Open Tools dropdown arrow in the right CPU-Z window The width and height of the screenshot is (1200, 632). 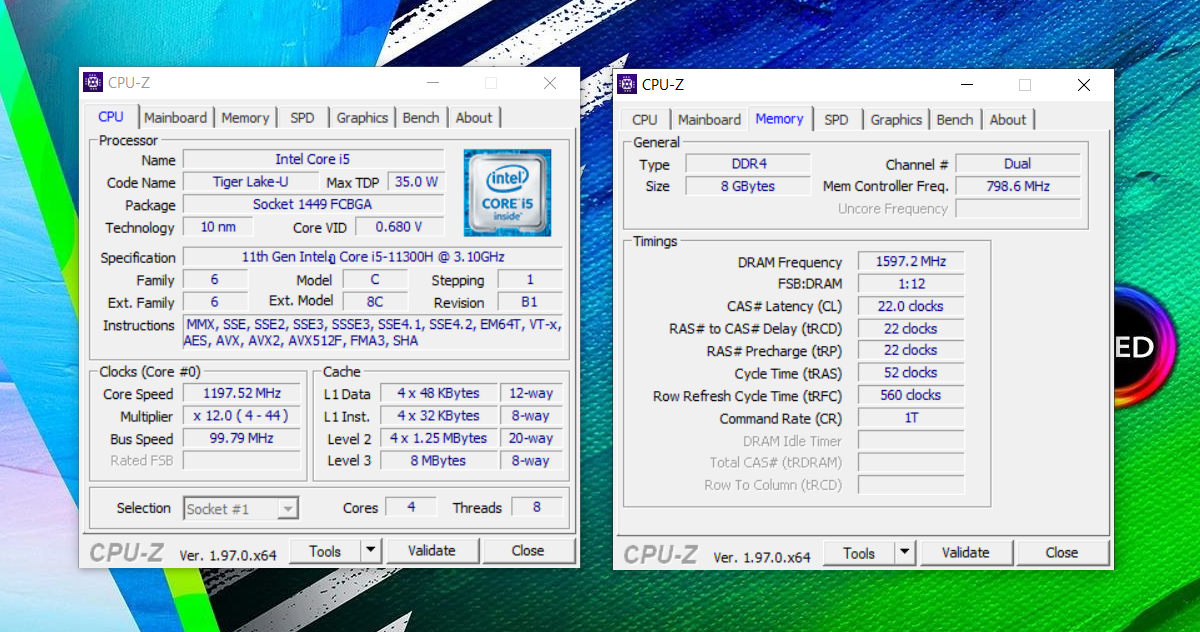point(905,552)
